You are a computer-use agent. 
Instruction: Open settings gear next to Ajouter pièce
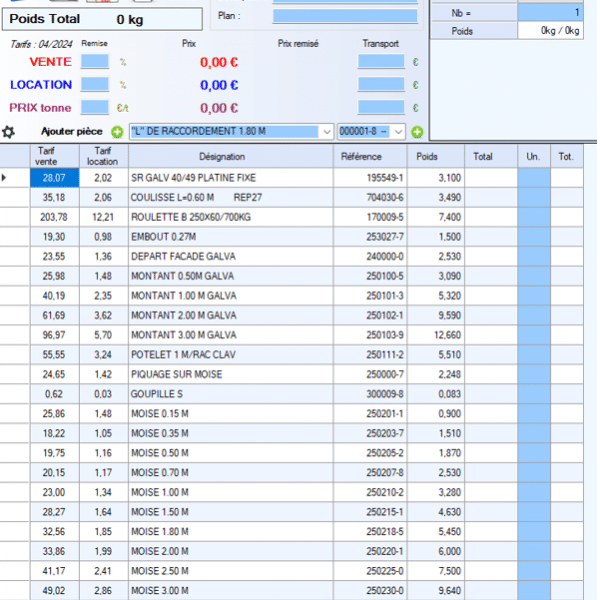(x=8, y=132)
